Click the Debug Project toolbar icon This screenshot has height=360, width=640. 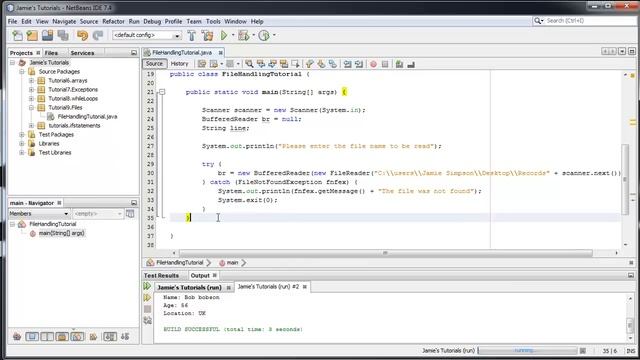[x=244, y=36]
